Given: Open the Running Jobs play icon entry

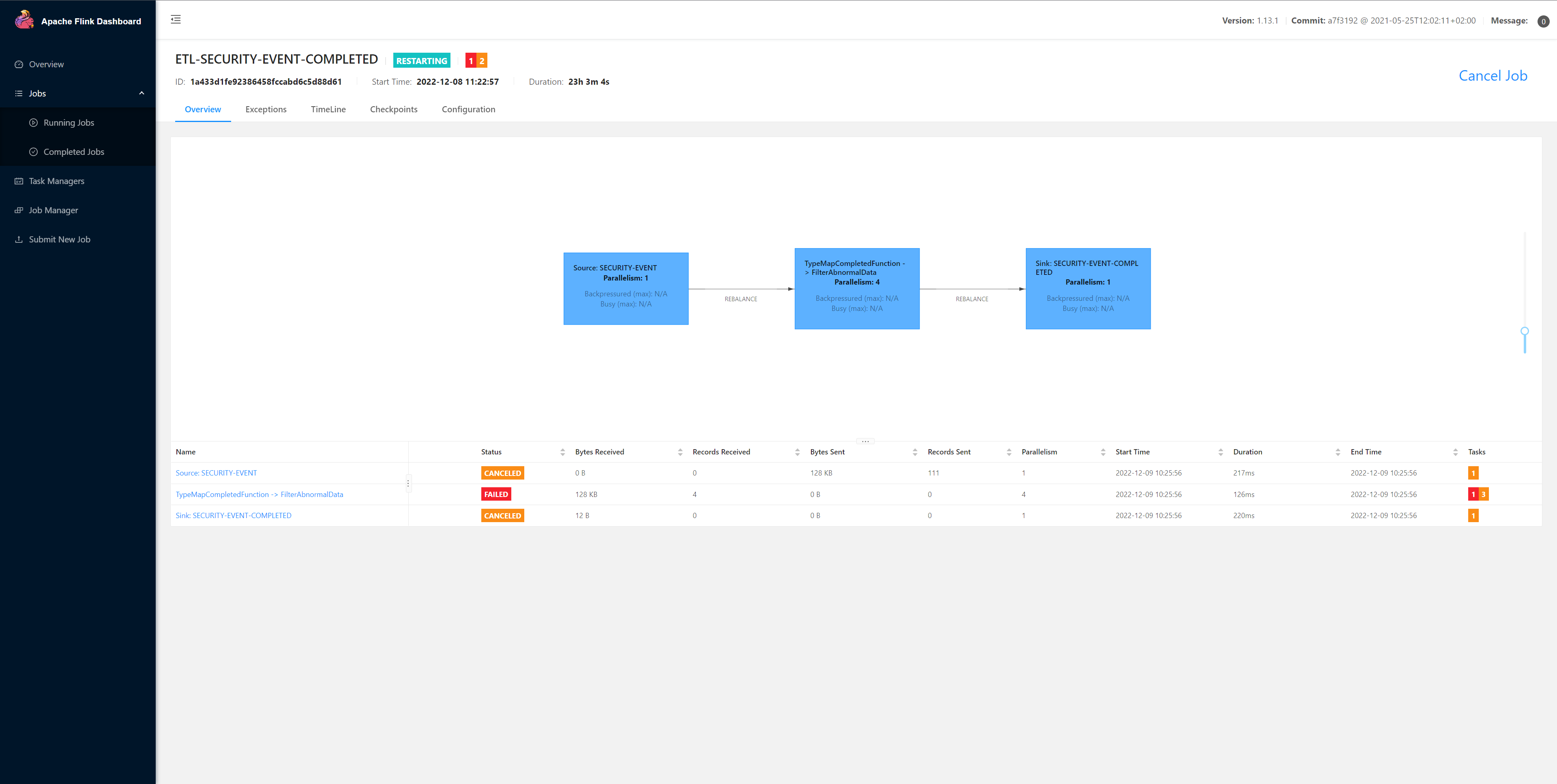Looking at the screenshot, I should [x=34, y=123].
